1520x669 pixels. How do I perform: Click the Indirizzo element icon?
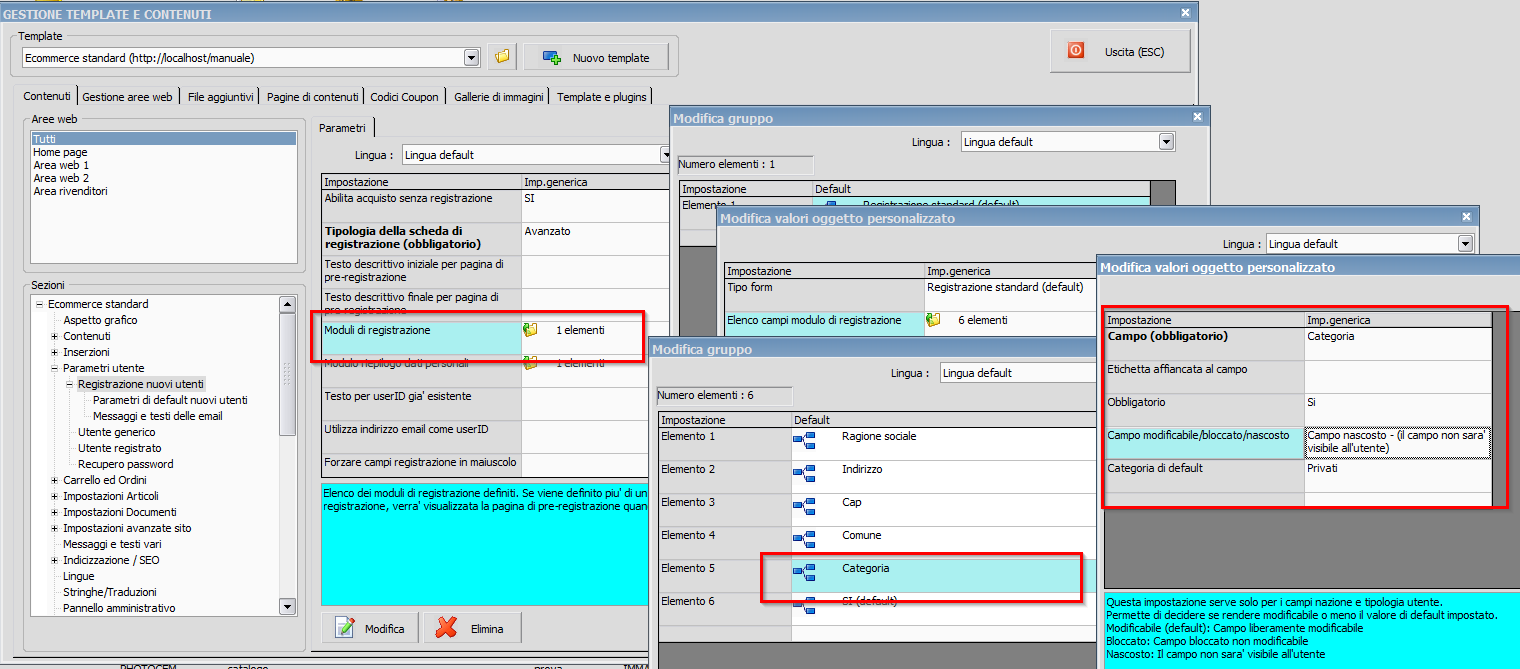pos(805,472)
